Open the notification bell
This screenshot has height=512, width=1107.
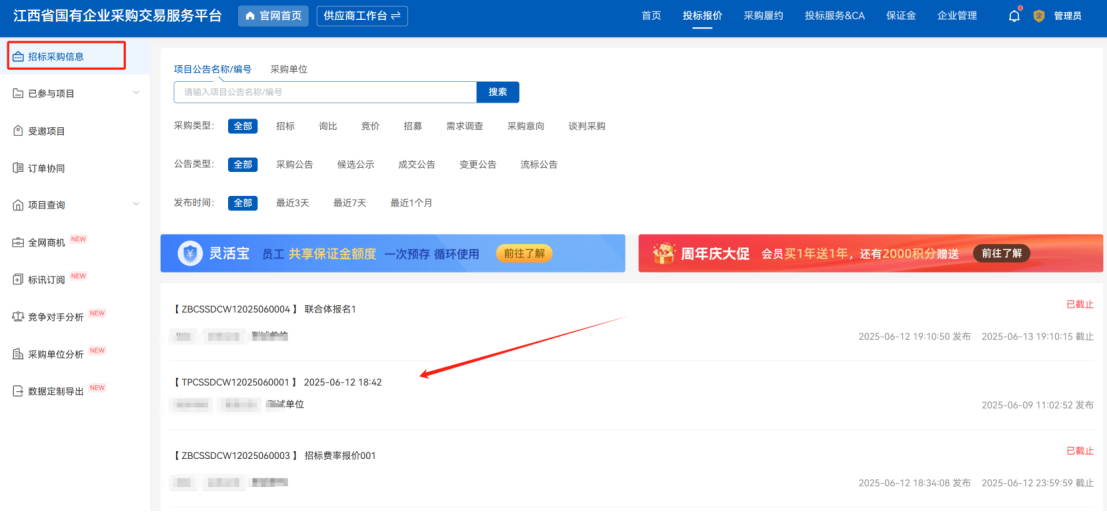[x=1015, y=16]
